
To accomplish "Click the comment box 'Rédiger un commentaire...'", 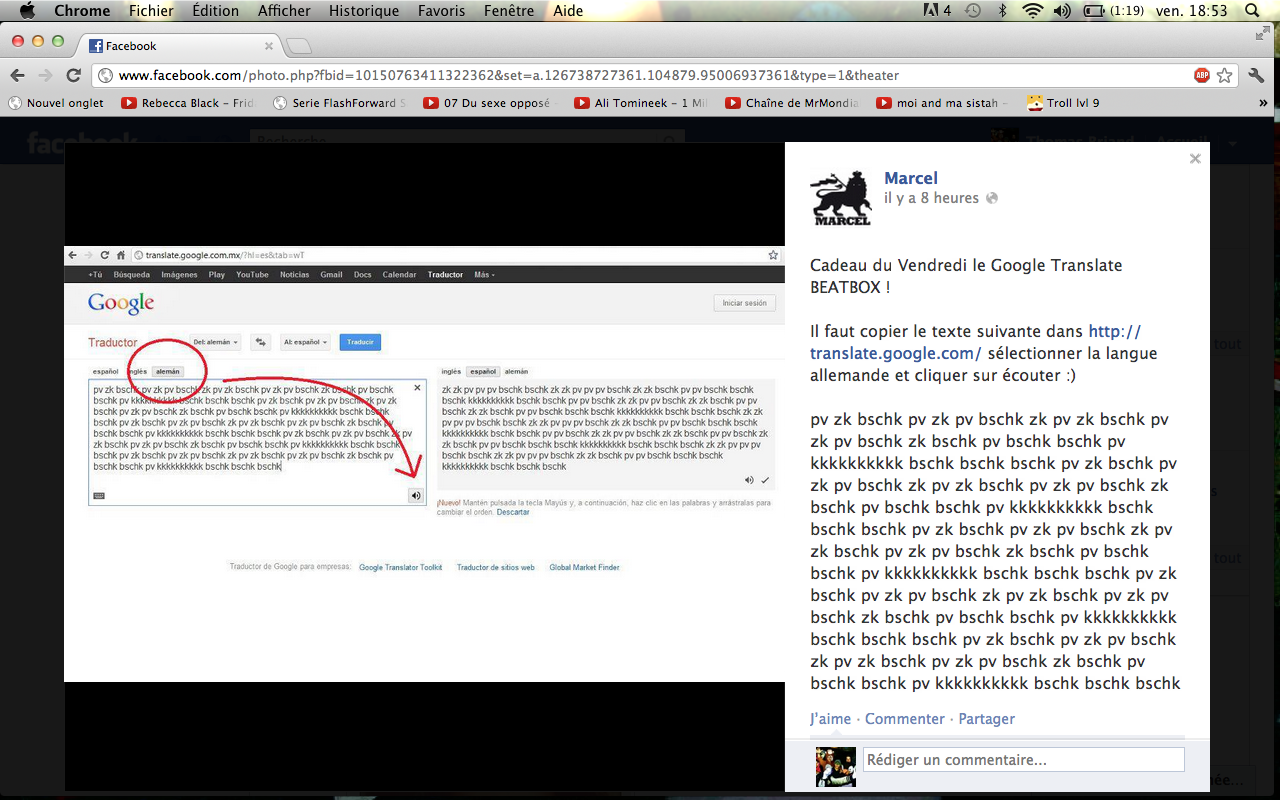I will 1023,760.
